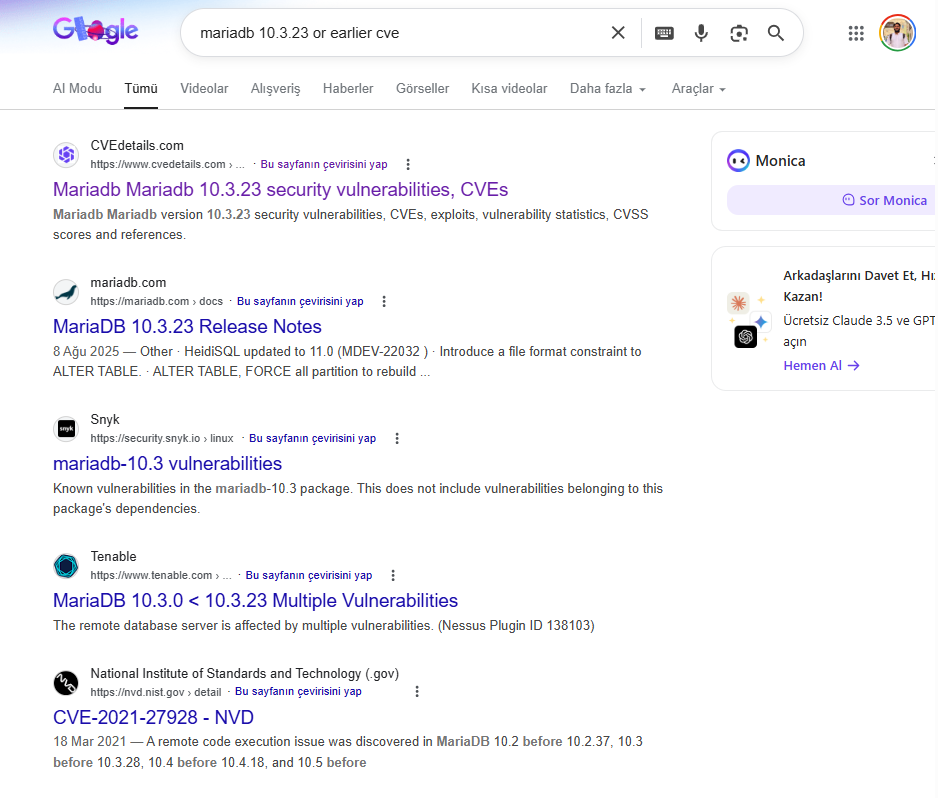Translate the Snyk page link

coord(312,438)
